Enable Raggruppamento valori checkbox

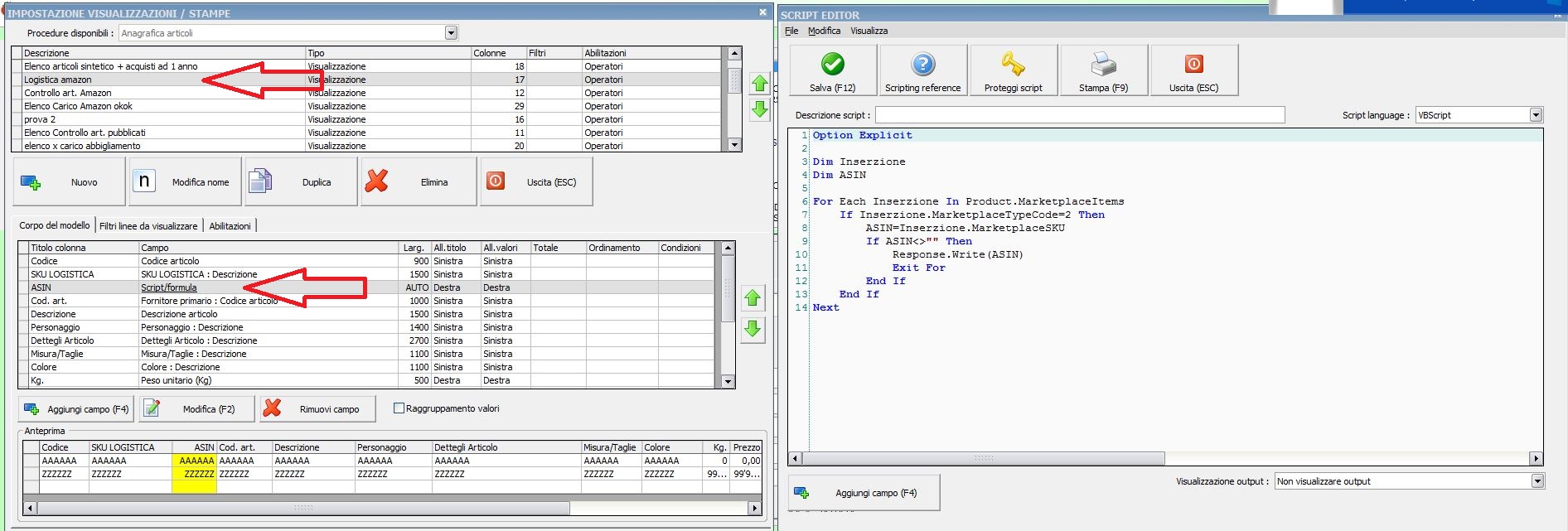(399, 408)
